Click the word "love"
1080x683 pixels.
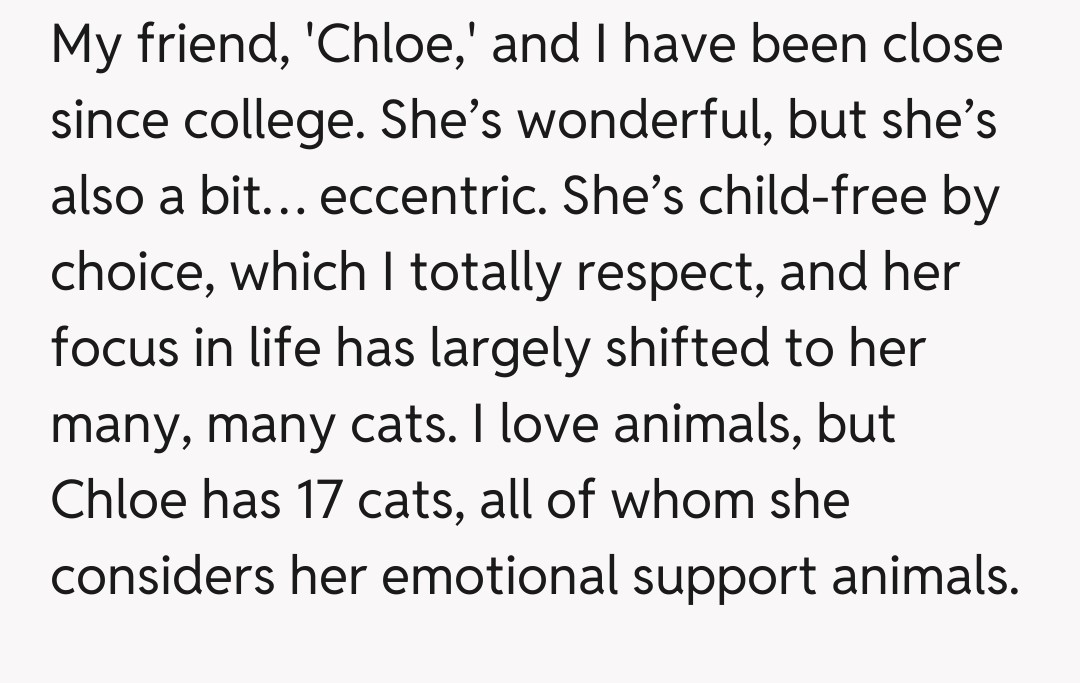click(552, 424)
